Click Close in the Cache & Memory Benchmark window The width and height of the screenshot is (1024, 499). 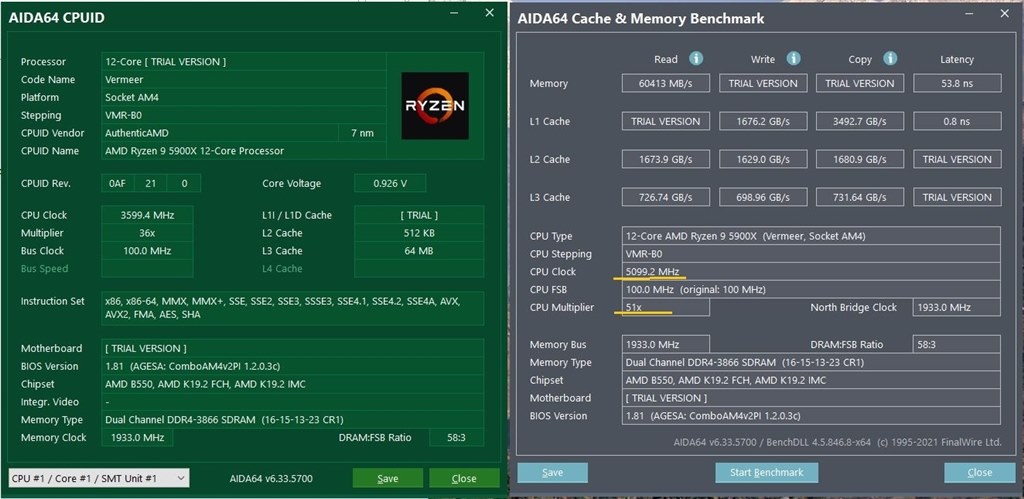click(x=980, y=472)
